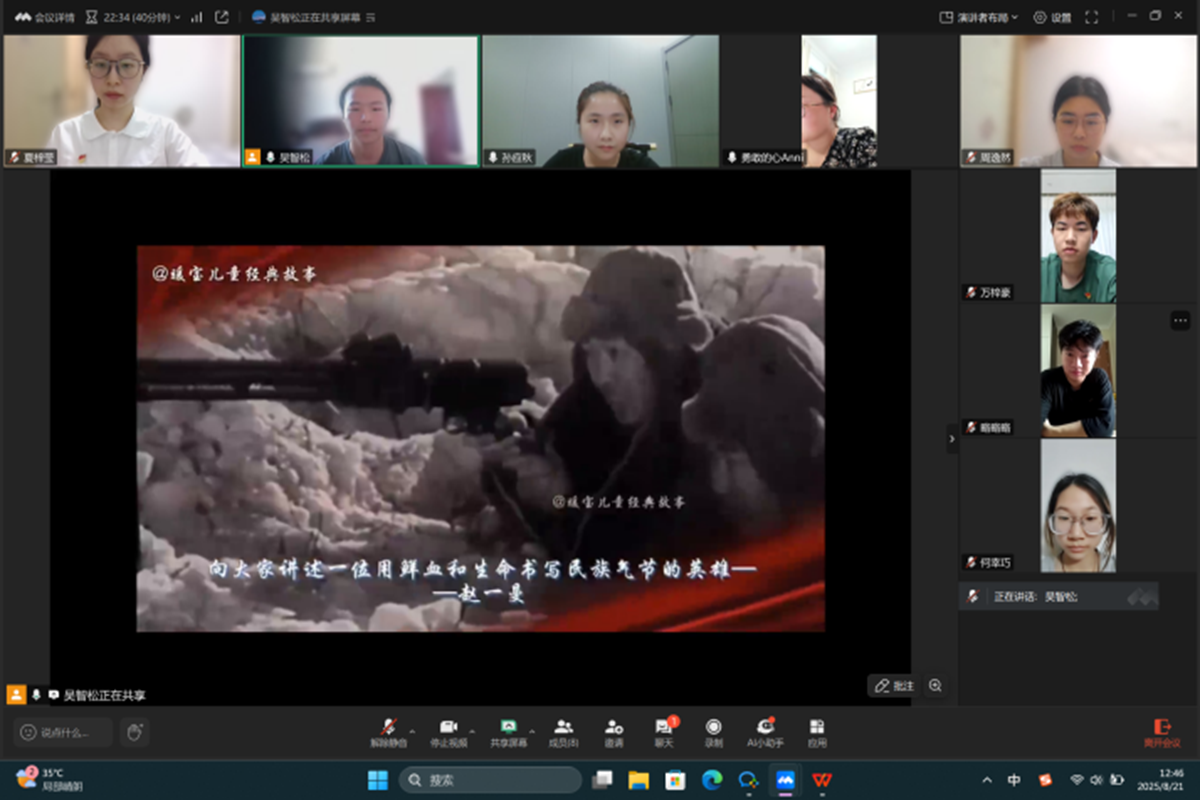Open the AI小助手 assistant icon
The height and width of the screenshot is (800, 1200).
(x=765, y=733)
